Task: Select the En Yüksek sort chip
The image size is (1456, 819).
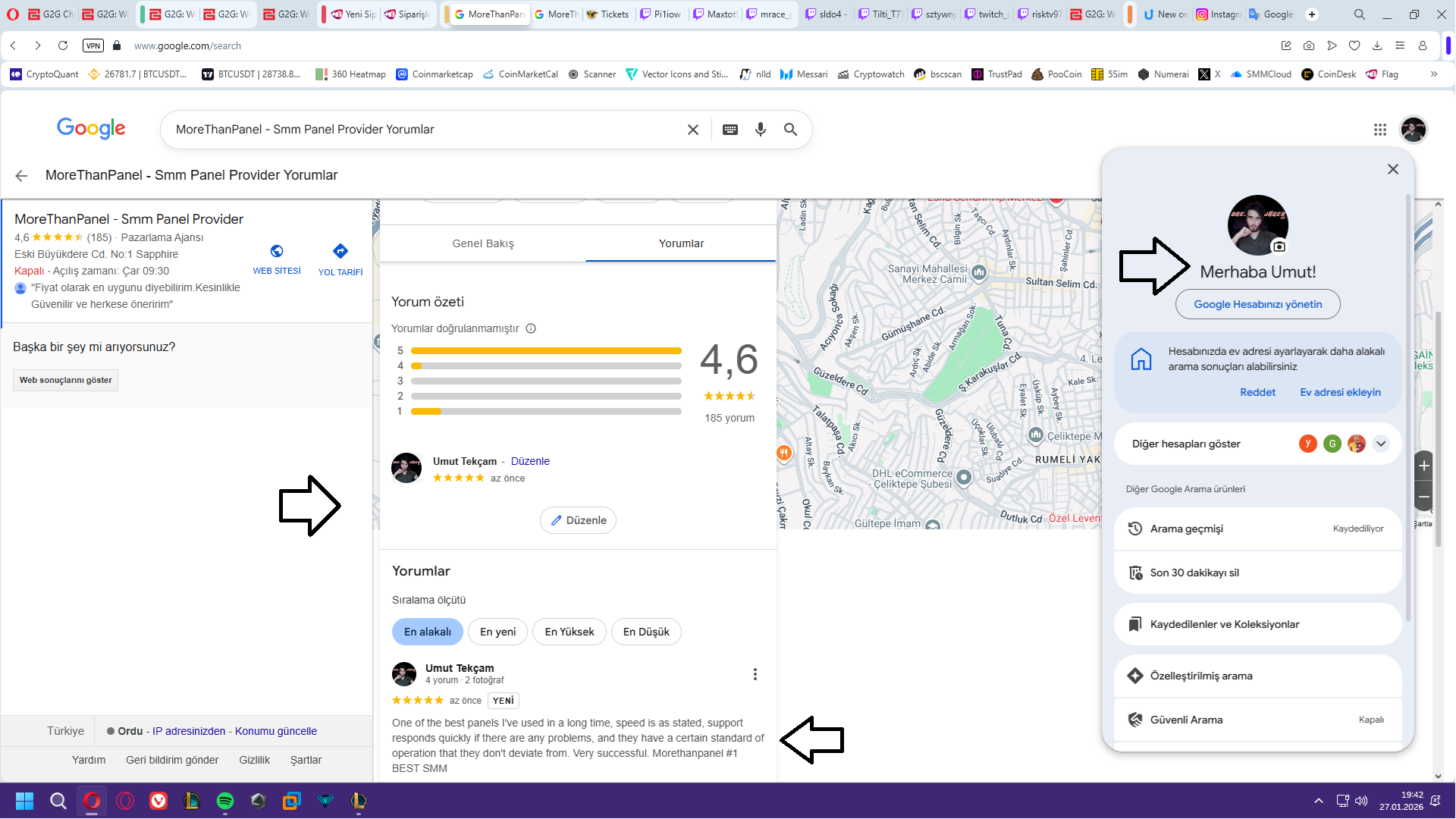Action: [x=570, y=632]
